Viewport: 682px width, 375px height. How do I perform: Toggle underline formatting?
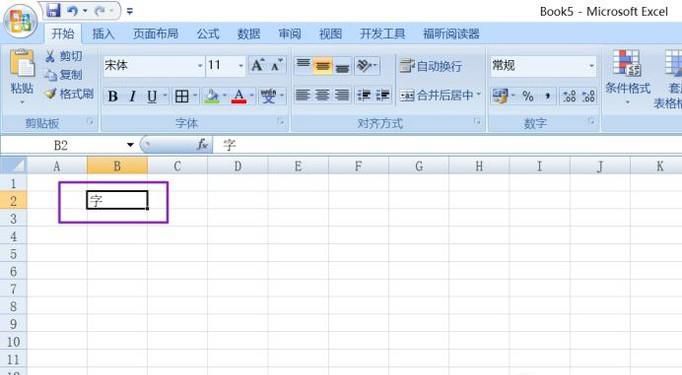[152, 96]
